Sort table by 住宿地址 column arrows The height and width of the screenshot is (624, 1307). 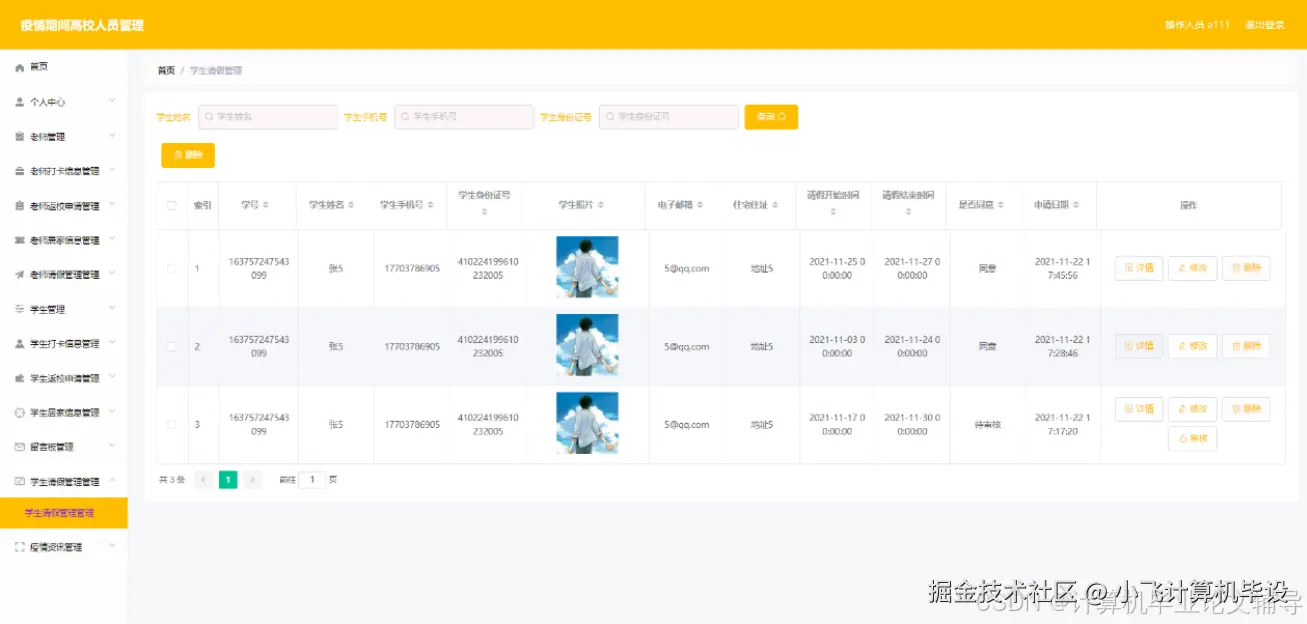[776, 205]
